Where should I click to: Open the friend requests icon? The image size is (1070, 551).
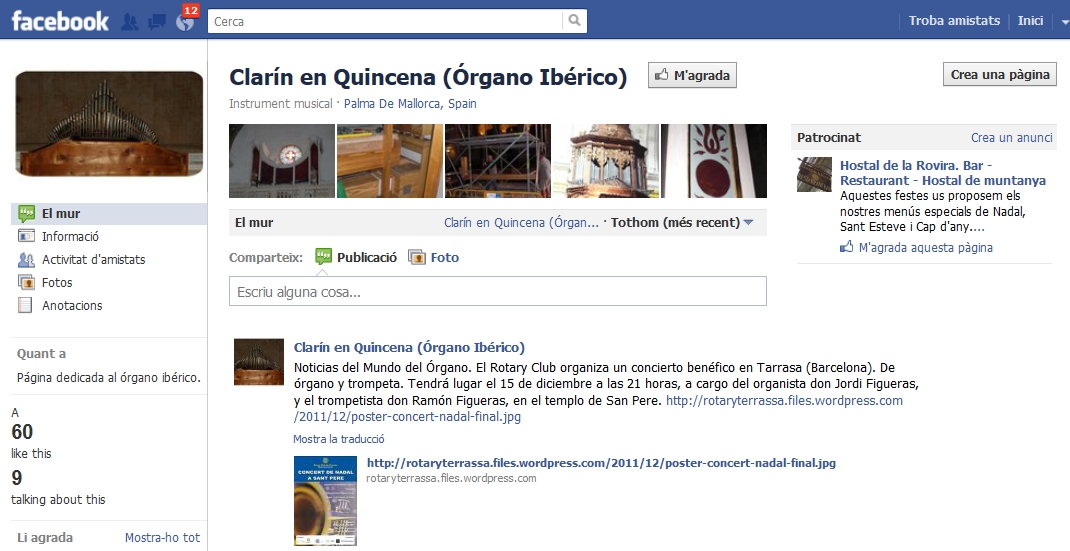pos(129,21)
